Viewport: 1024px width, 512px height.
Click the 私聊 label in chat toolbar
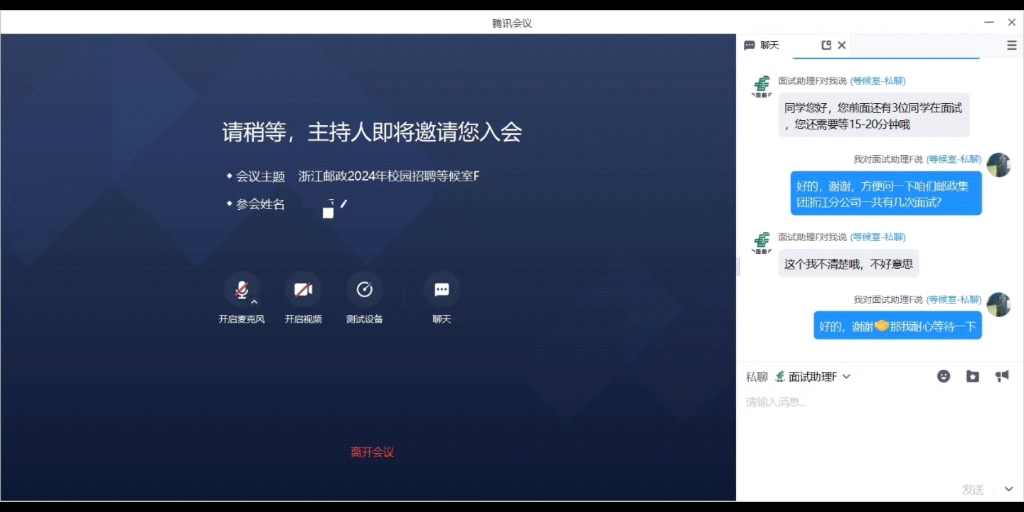757,377
